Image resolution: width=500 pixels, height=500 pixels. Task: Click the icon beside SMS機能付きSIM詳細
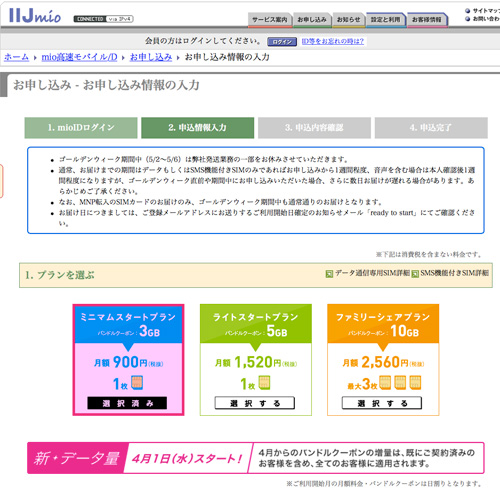415,274
